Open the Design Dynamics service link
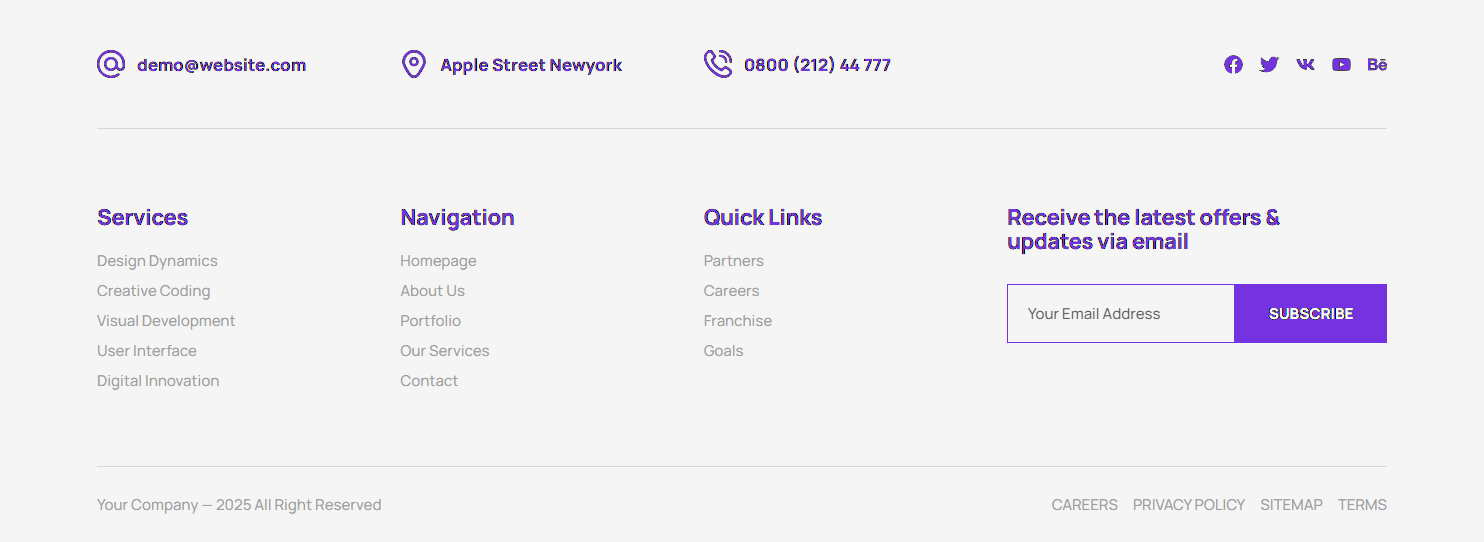 pos(157,261)
